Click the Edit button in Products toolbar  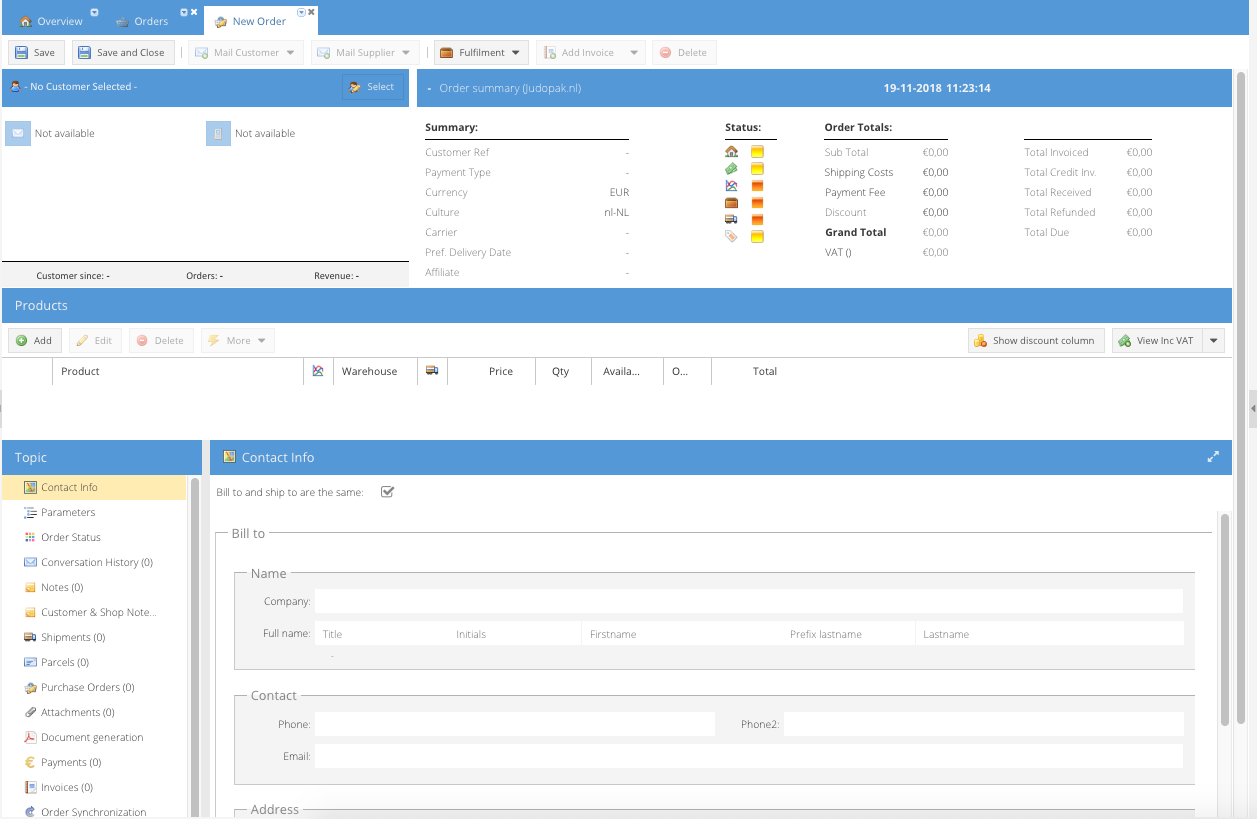(x=95, y=341)
